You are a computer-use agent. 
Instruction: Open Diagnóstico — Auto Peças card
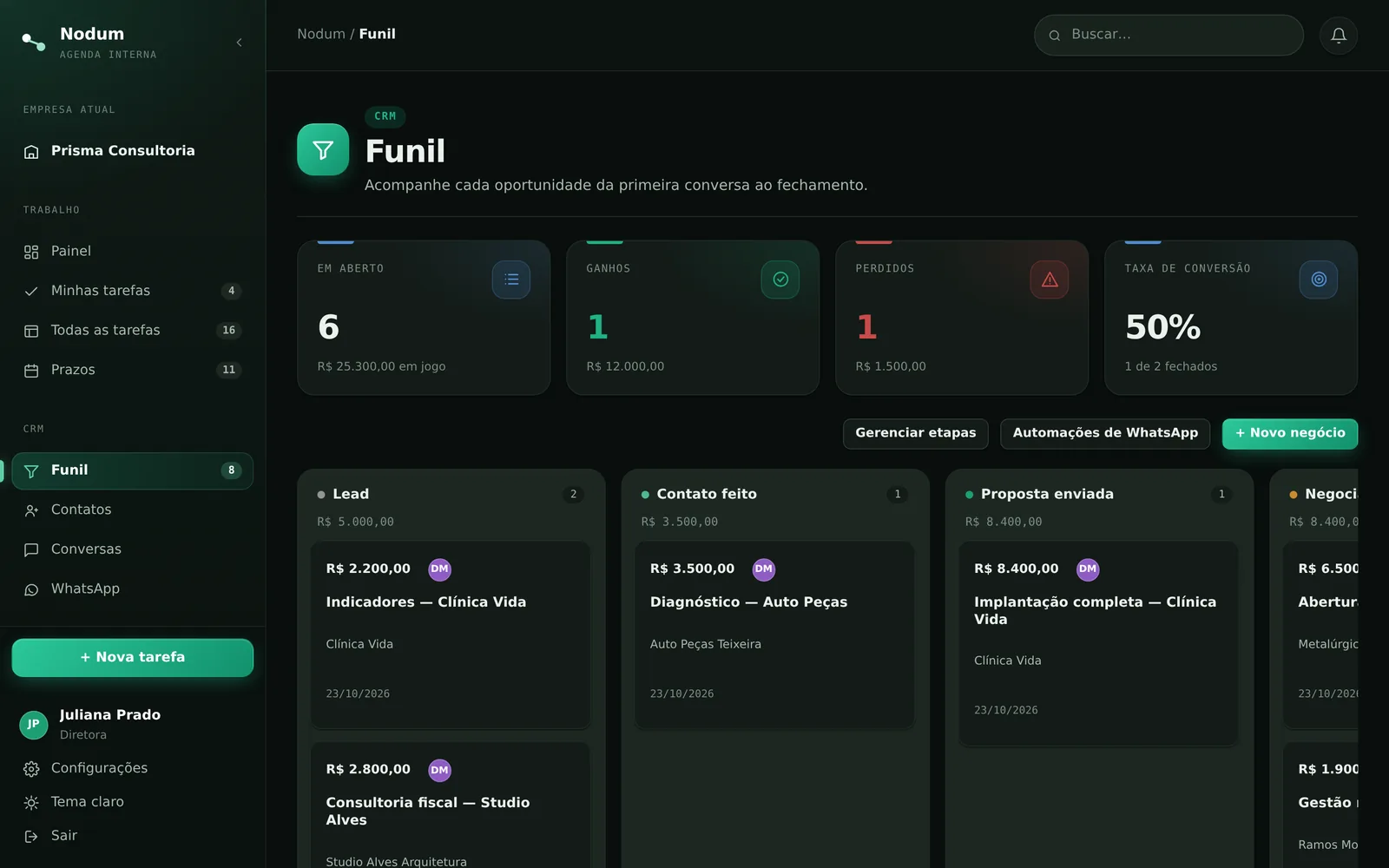click(x=774, y=635)
